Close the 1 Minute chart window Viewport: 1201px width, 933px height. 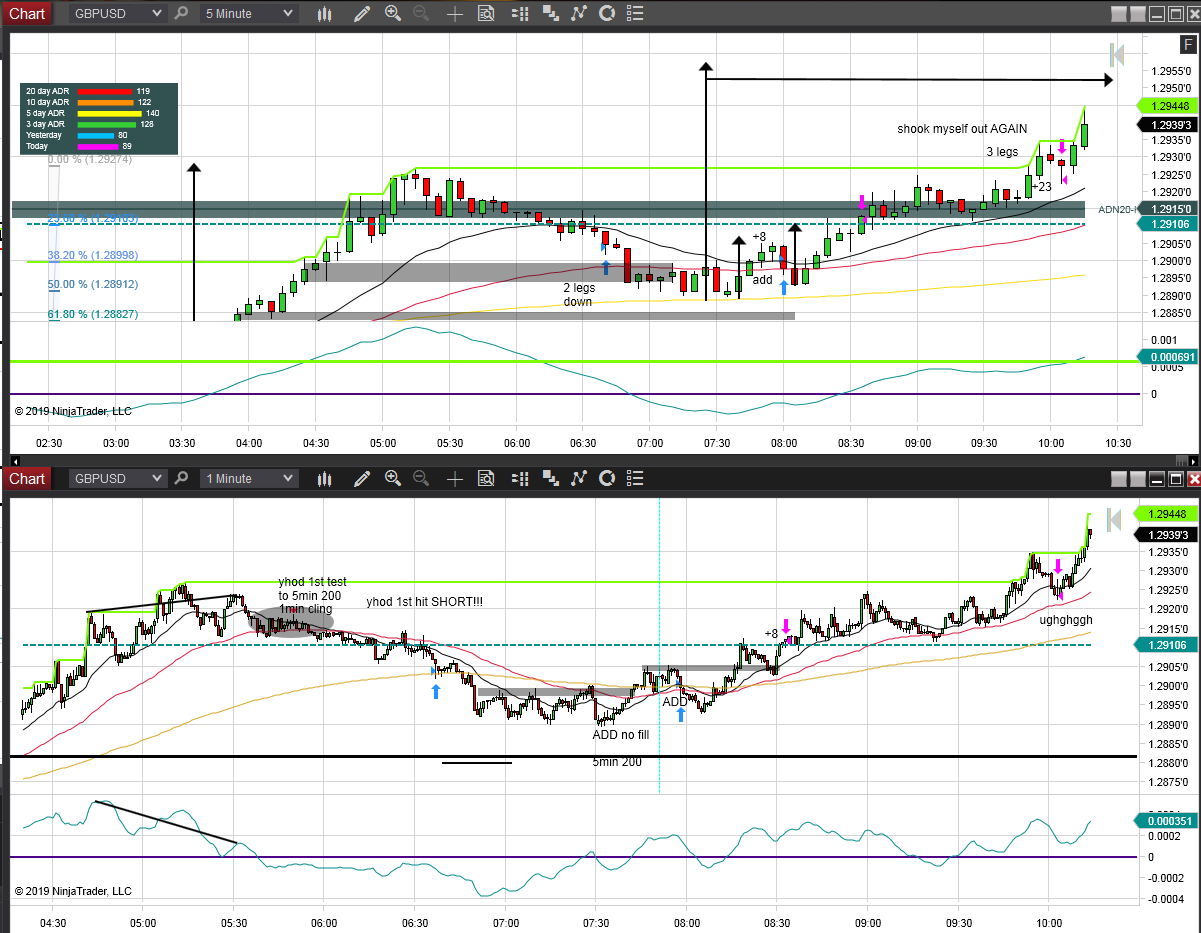[1192, 478]
